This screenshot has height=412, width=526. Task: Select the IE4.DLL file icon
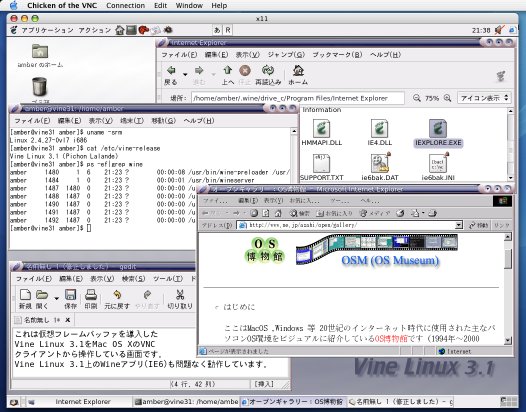click(x=380, y=133)
